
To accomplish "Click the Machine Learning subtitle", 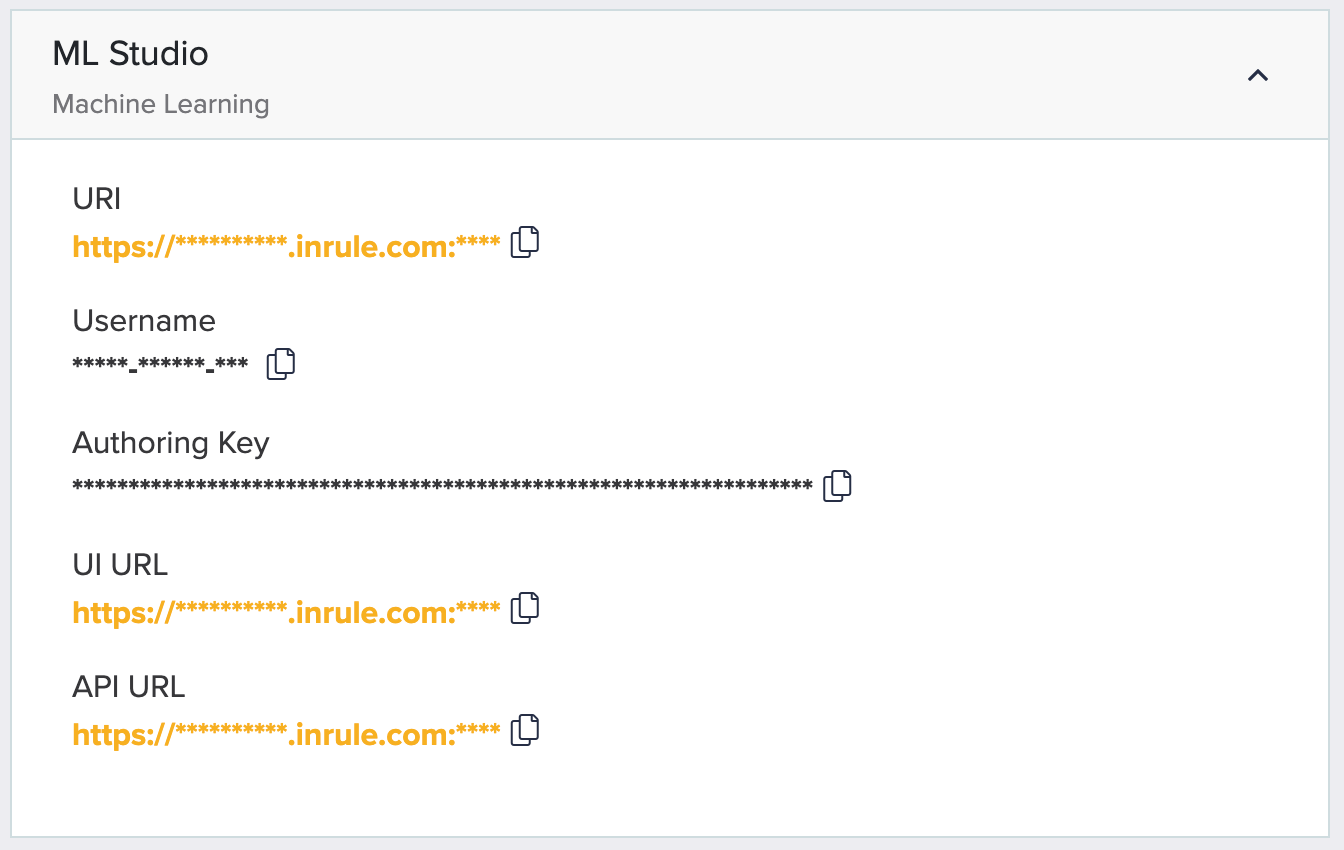I will [x=160, y=104].
